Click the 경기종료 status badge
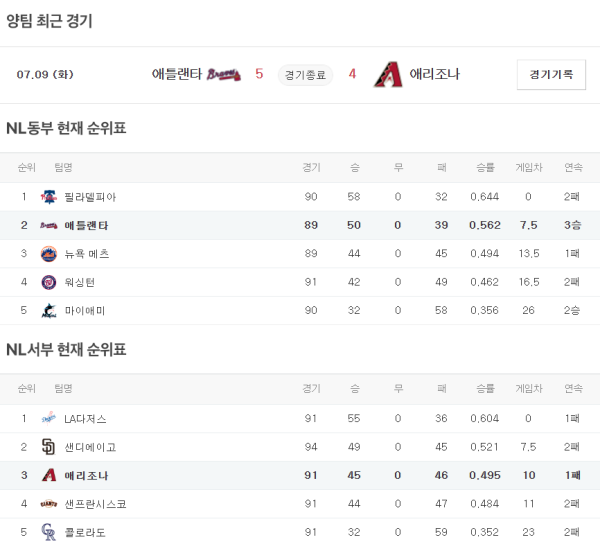This screenshot has width=600, height=551. tap(305, 74)
